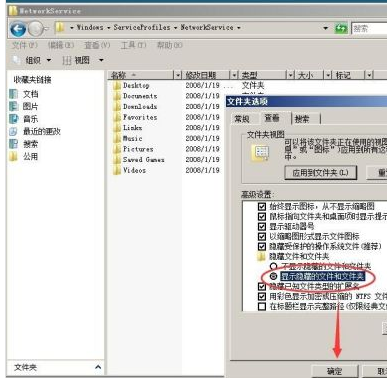
Task: Click the green refresh icon in address bar
Action: tap(341, 28)
